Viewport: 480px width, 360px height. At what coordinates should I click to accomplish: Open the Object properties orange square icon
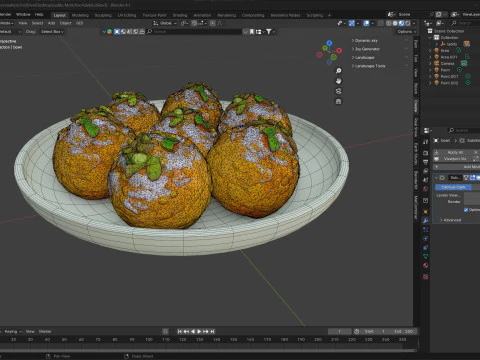pos(426,212)
